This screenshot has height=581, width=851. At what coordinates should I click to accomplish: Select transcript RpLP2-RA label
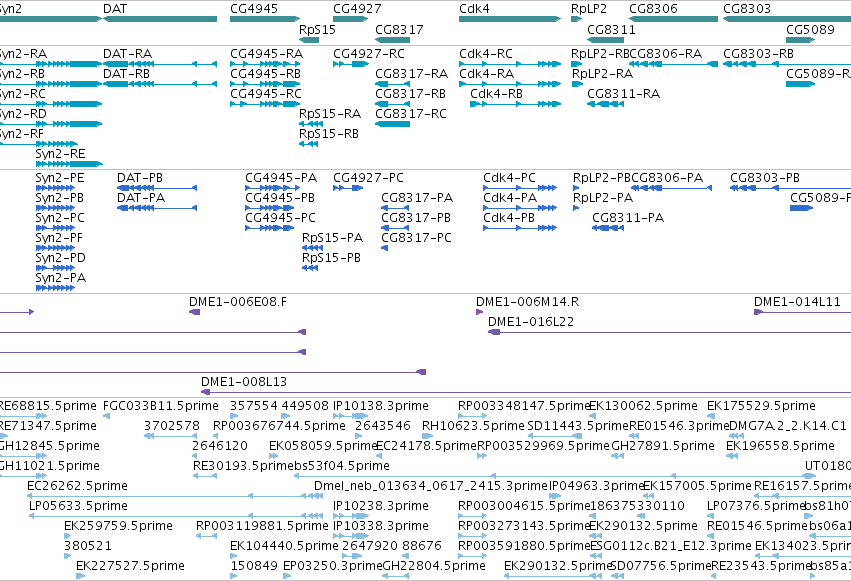(x=602, y=73)
